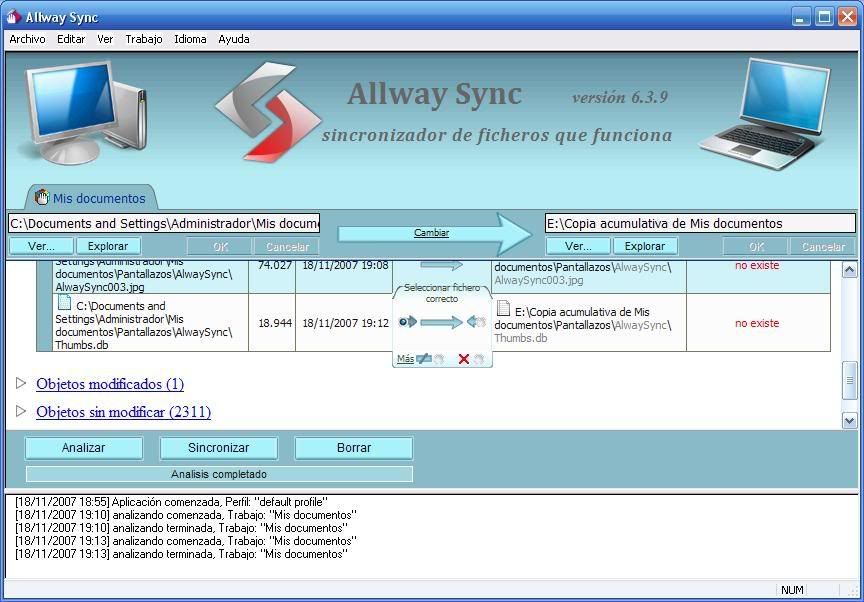Click the Borrar button
The height and width of the screenshot is (602, 864).
(x=354, y=448)
